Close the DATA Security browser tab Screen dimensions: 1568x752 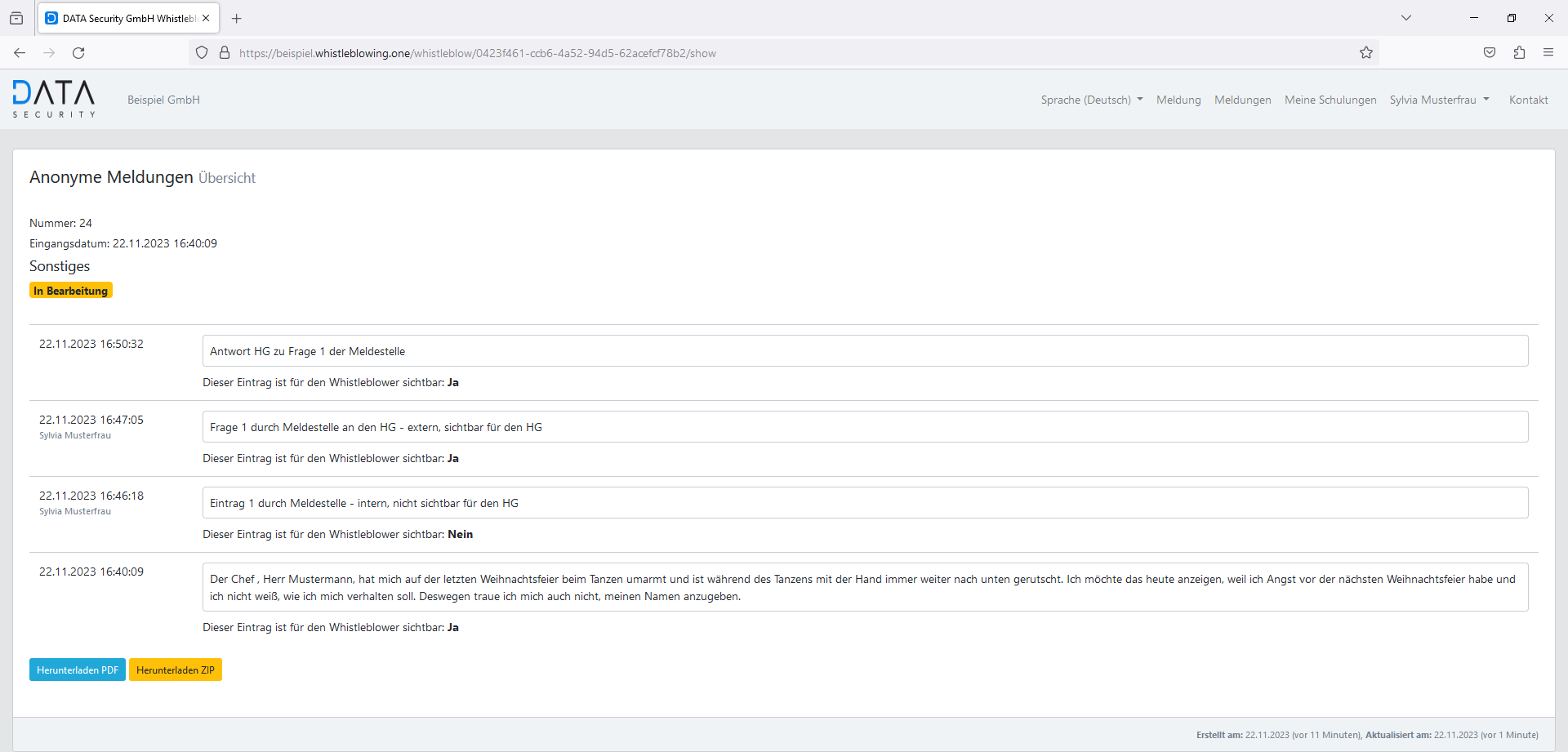click(x=206, y=18)
